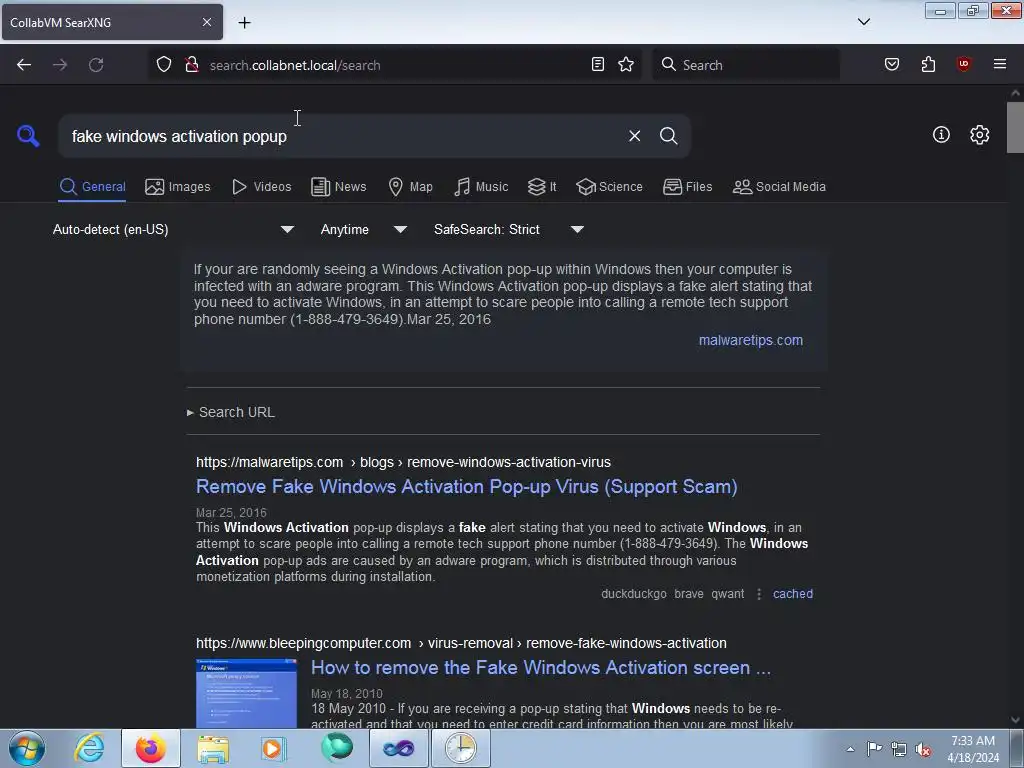The image size is (1024, 768).
Task: Select Firefox icon in taskbar
Action: (150, 748)
